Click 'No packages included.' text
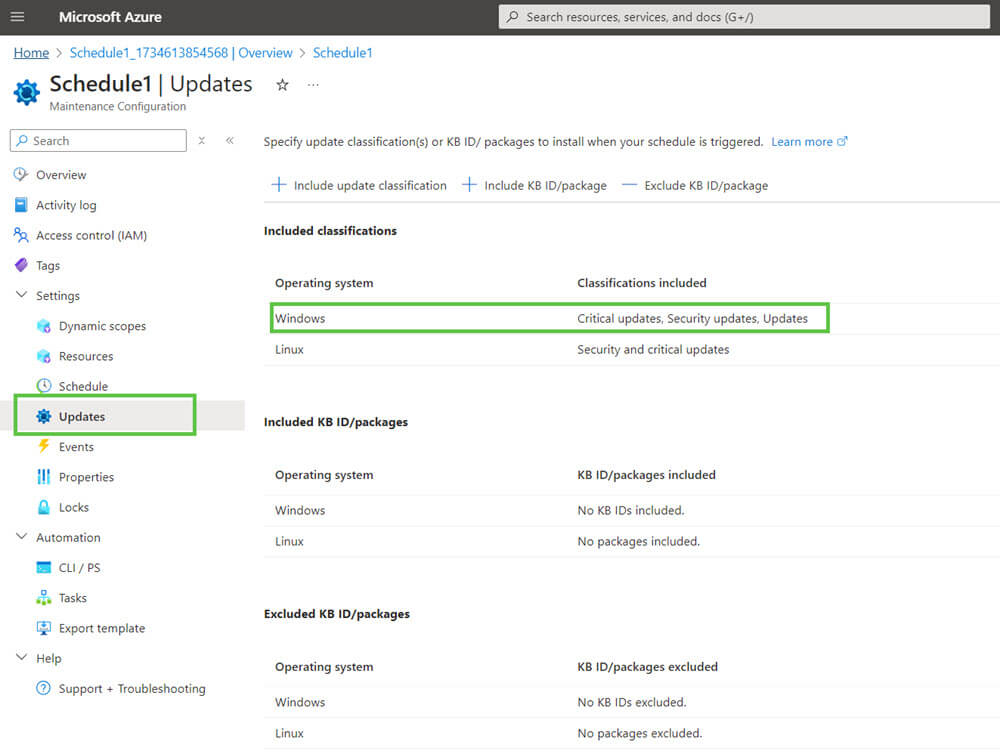This screenshot has width=1000, height=754. pyautogui.click(x=638, y=542)
